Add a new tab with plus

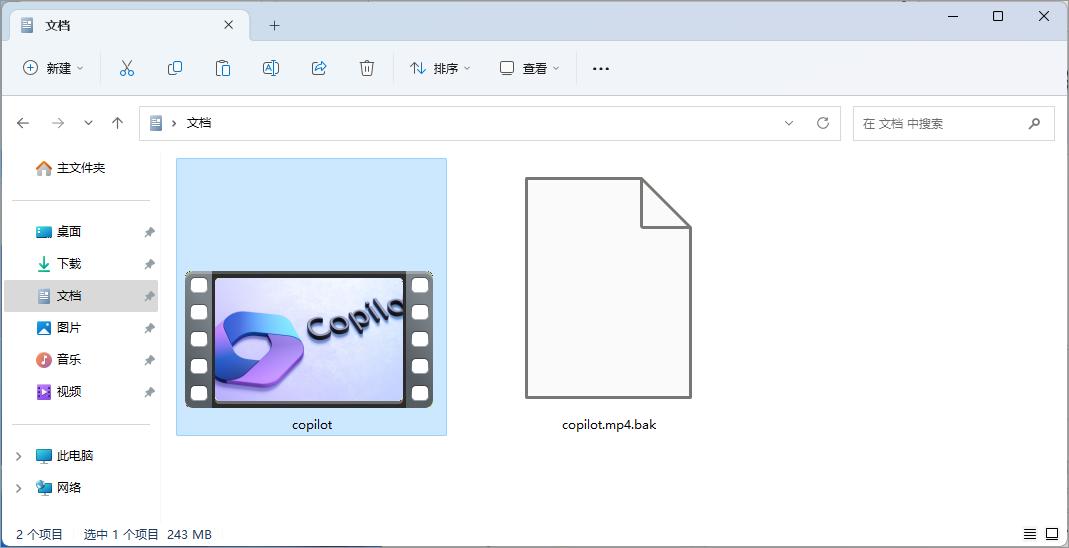(x=274, y=25)
